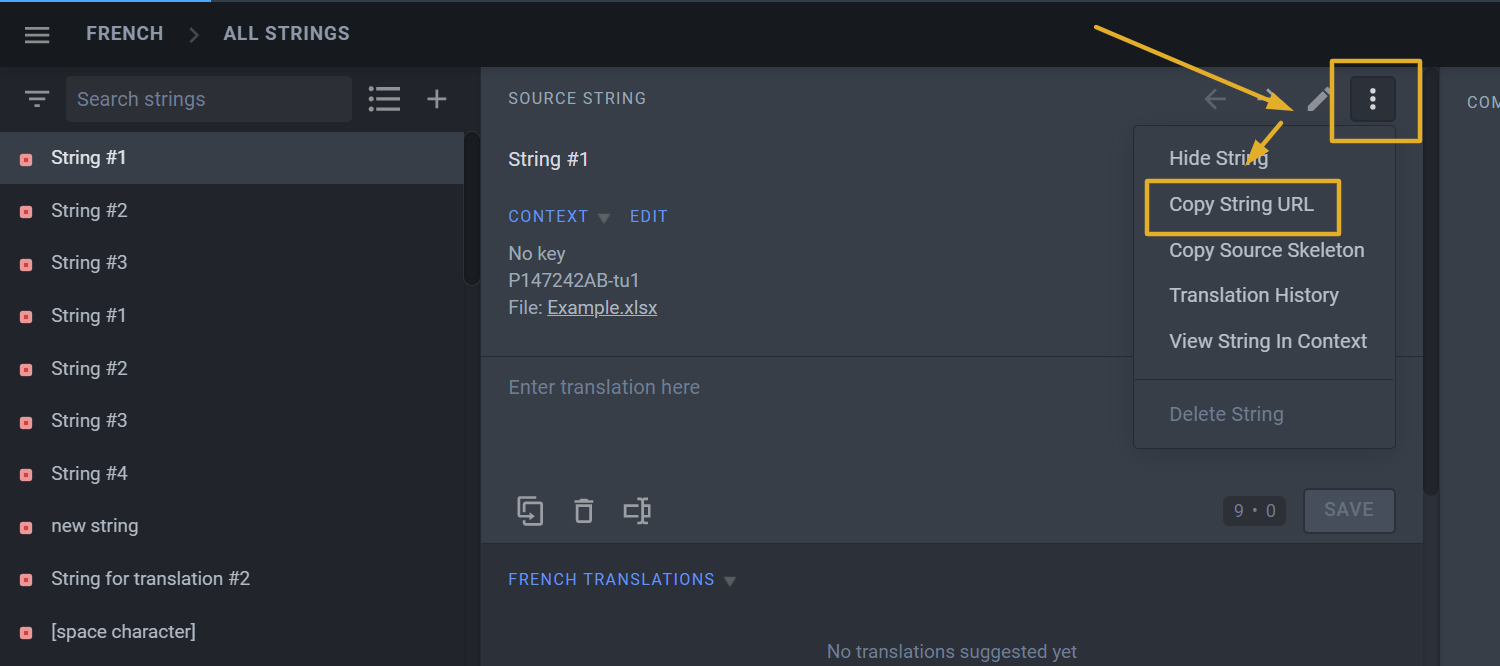The width and height of the screenshot is (1500, 666).
Task: Select View String In Context option
Action: [1268, 342]
